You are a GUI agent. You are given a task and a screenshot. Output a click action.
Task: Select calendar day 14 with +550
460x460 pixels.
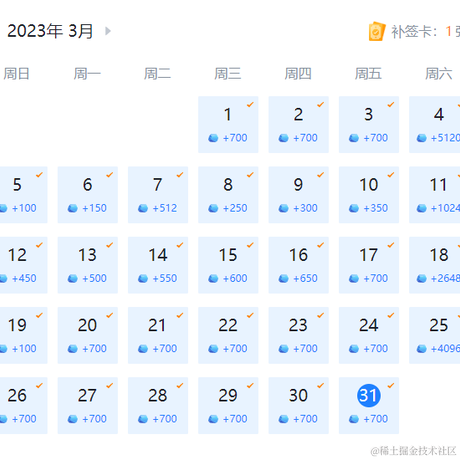[158, 265]
